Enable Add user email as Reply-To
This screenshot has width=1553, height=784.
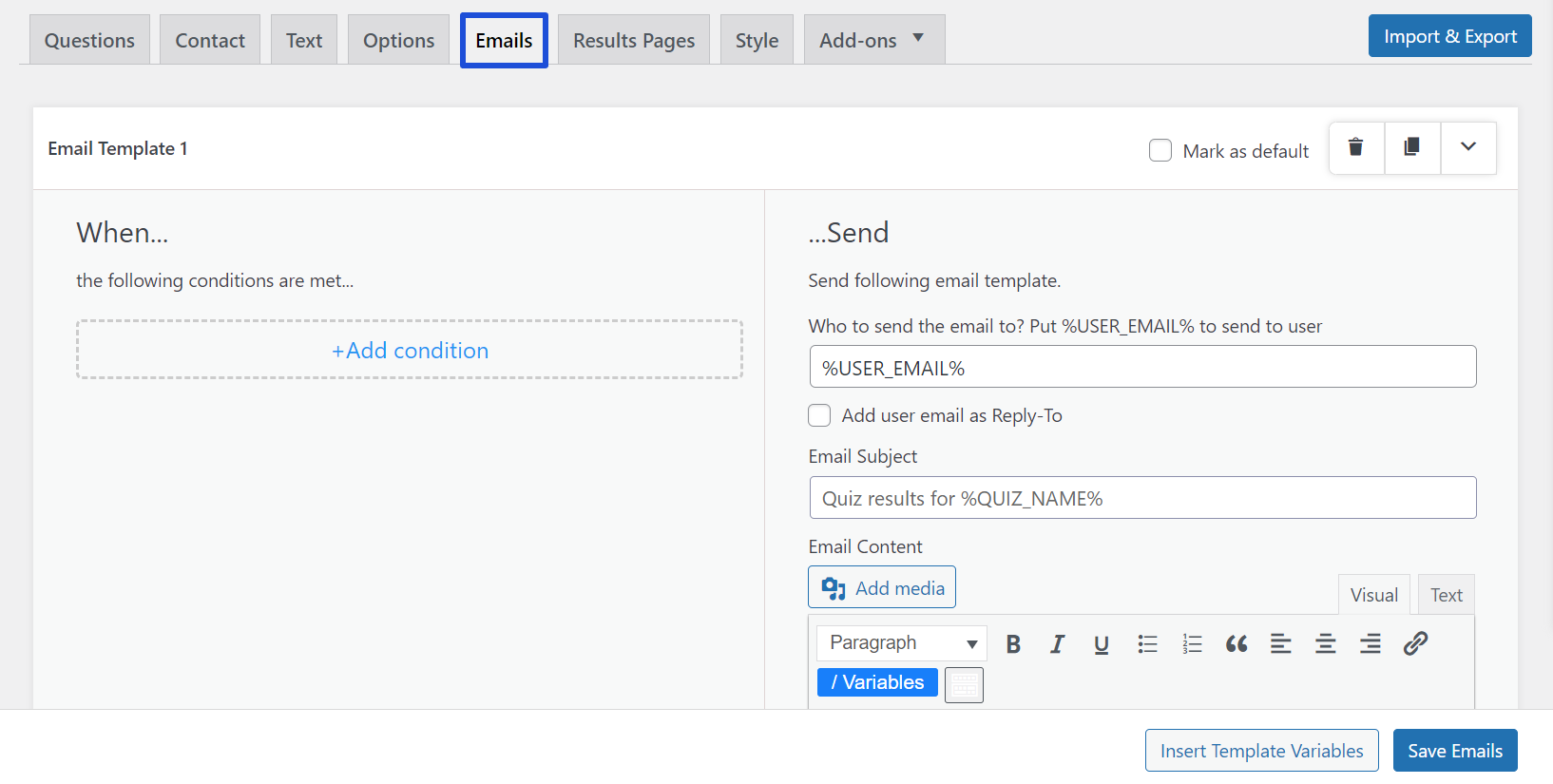(819, 415)
